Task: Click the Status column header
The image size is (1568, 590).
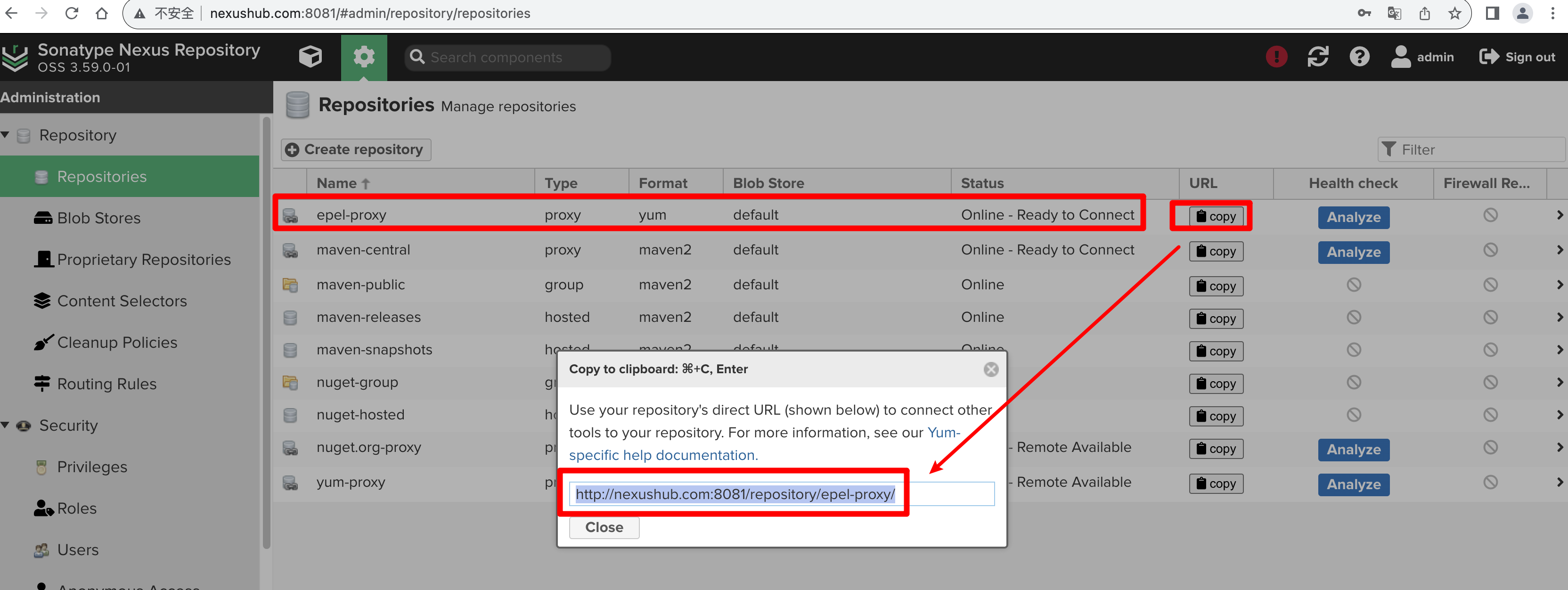Action: [x=1065, y=183]
